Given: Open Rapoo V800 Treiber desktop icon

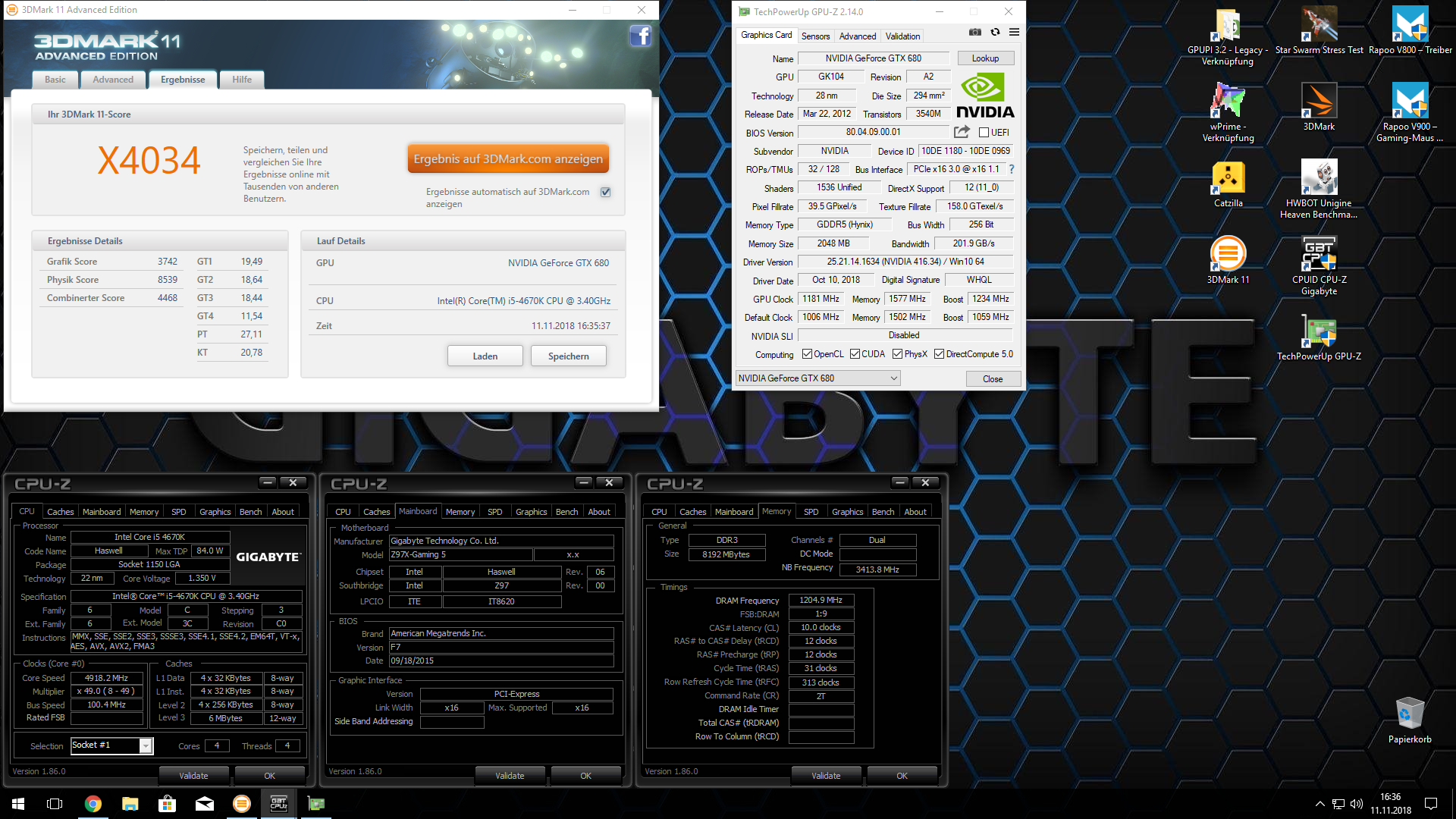Looking at the screenshot, I should point(1410,31).
